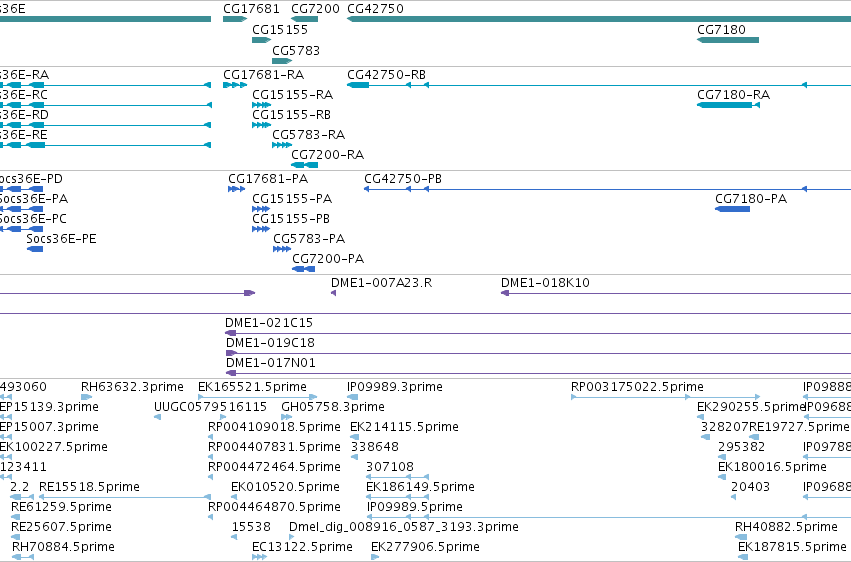Click protein CG15155-PA label
The image size is (851, 562).
click(292, 199)
